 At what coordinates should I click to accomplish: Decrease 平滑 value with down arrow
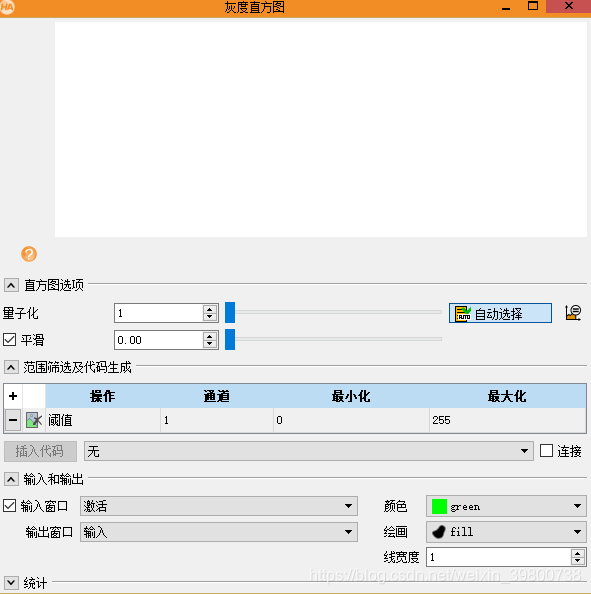click(x=210, y=344)
